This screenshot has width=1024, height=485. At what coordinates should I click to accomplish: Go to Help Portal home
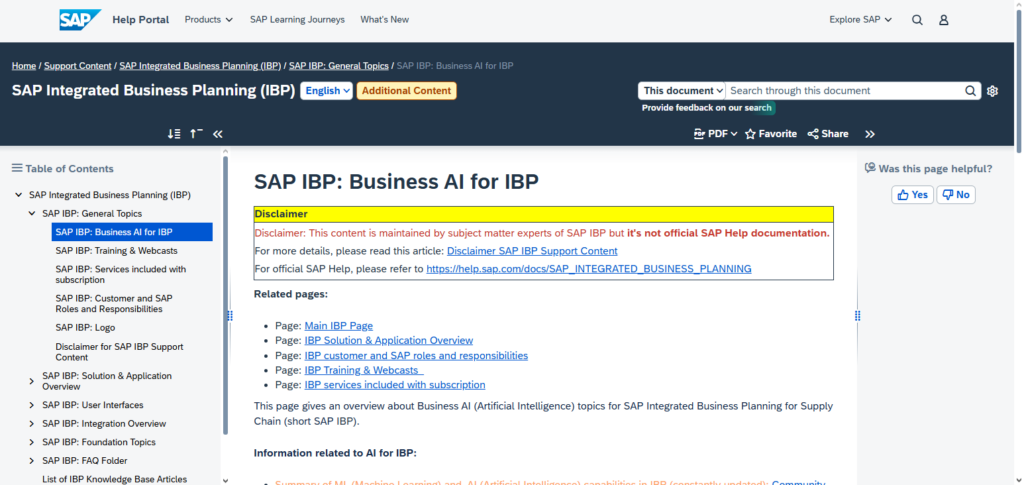140,20
